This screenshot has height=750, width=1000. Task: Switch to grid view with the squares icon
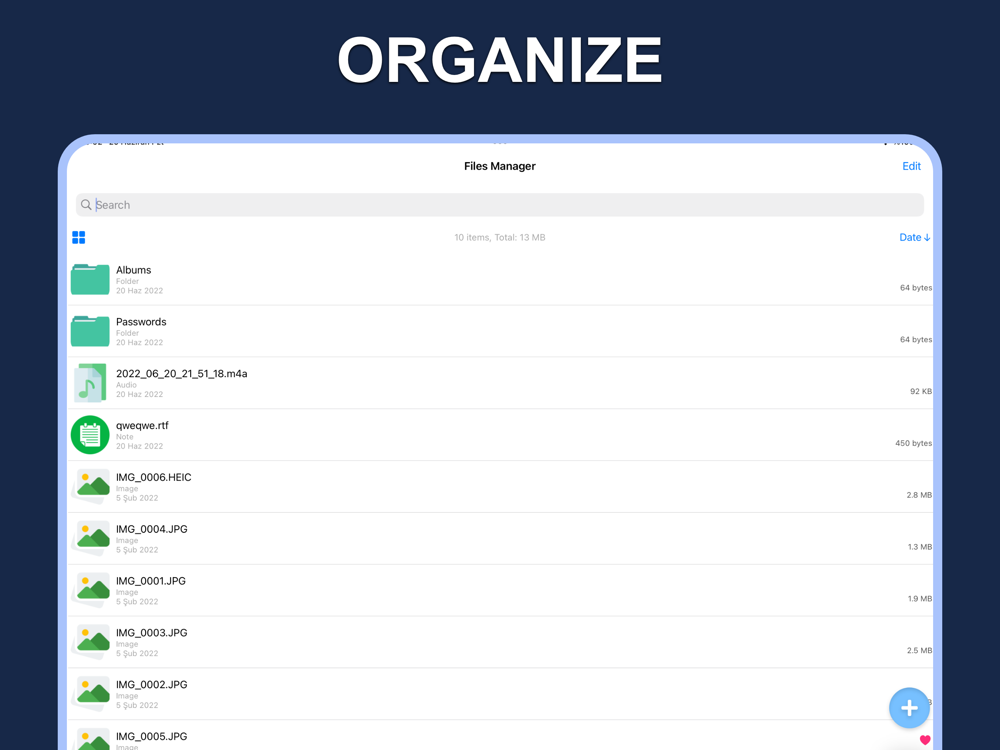click(x=78, y=237)
